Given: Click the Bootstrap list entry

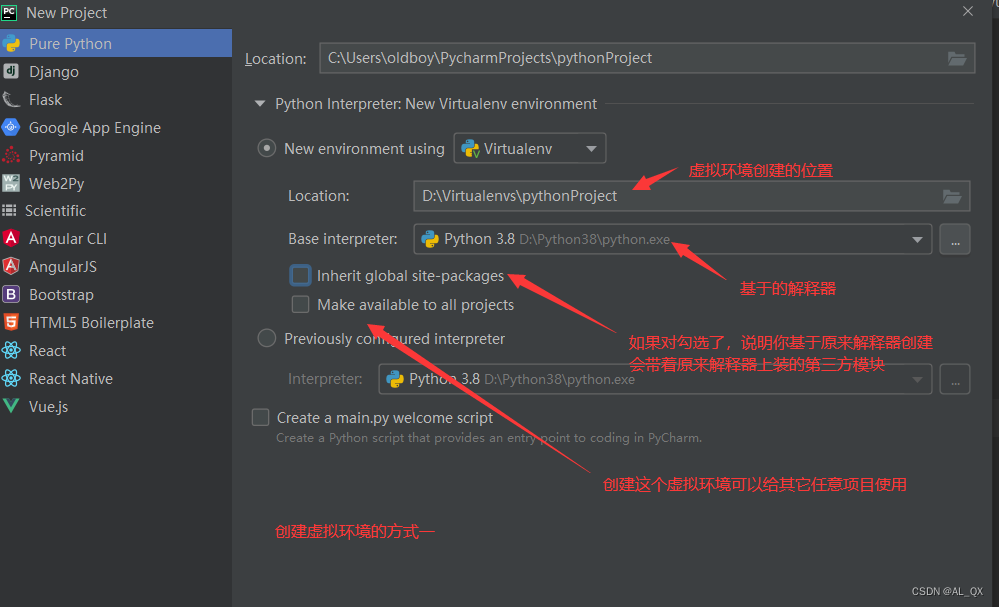Looking at the screenshot, I should click(x=116, y=294).
